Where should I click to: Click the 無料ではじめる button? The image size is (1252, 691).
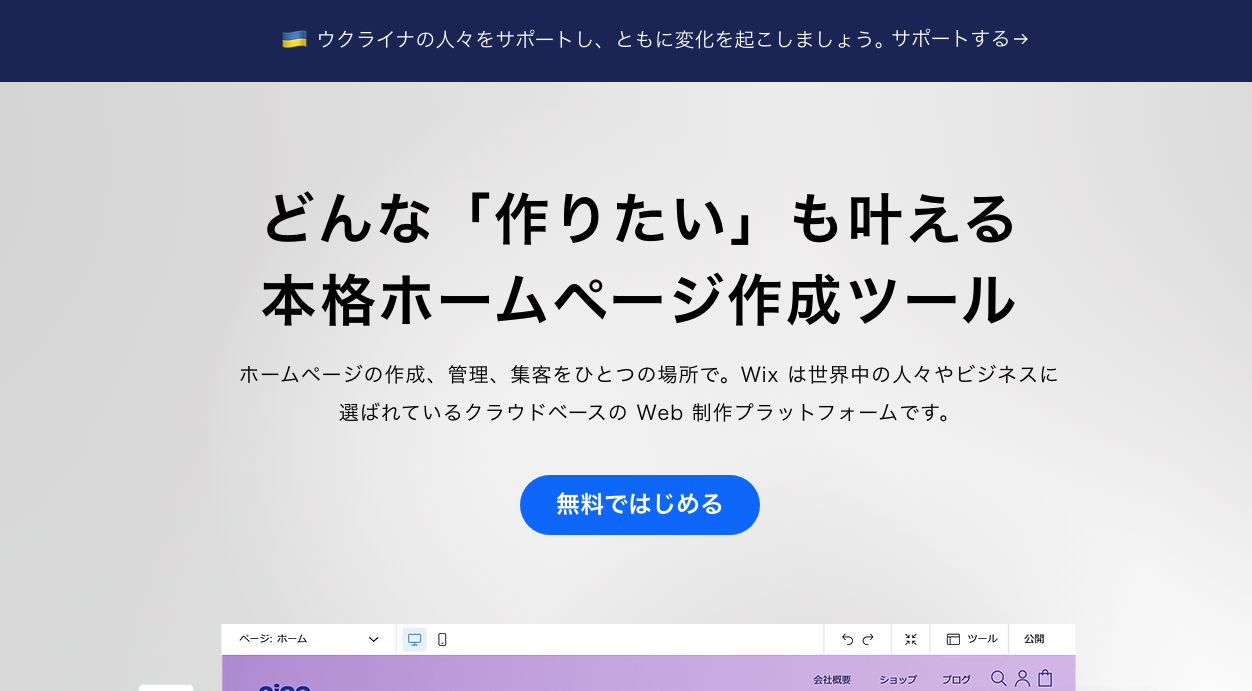pyautogui.click(x=640, y=505)
